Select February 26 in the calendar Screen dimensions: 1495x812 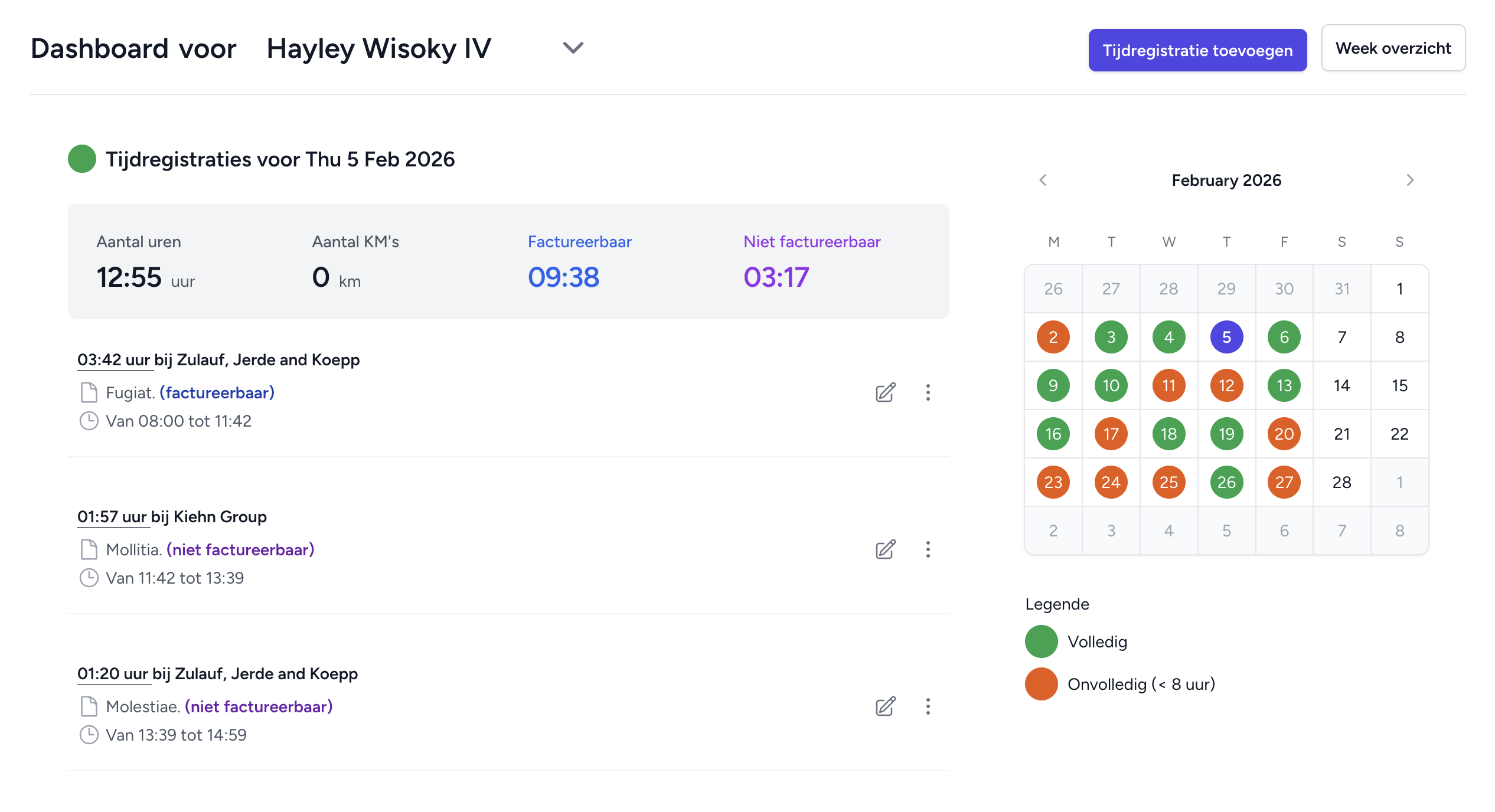pyautogui.click(x=1227, y=482)
